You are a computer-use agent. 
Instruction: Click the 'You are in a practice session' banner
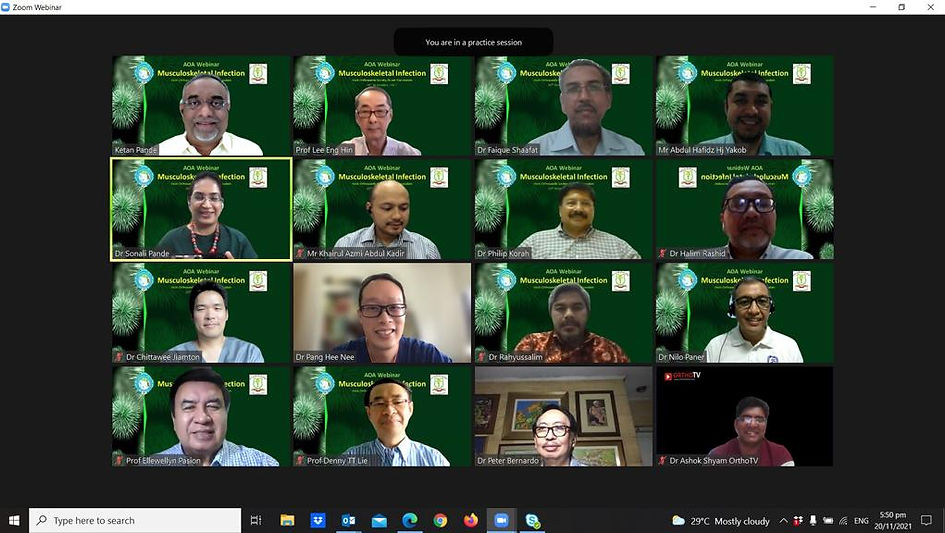click(x=474, y=42)
